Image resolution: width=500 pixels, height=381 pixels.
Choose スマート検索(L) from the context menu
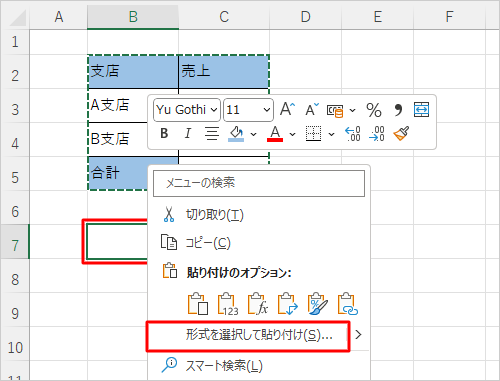[x=259, y=366]
